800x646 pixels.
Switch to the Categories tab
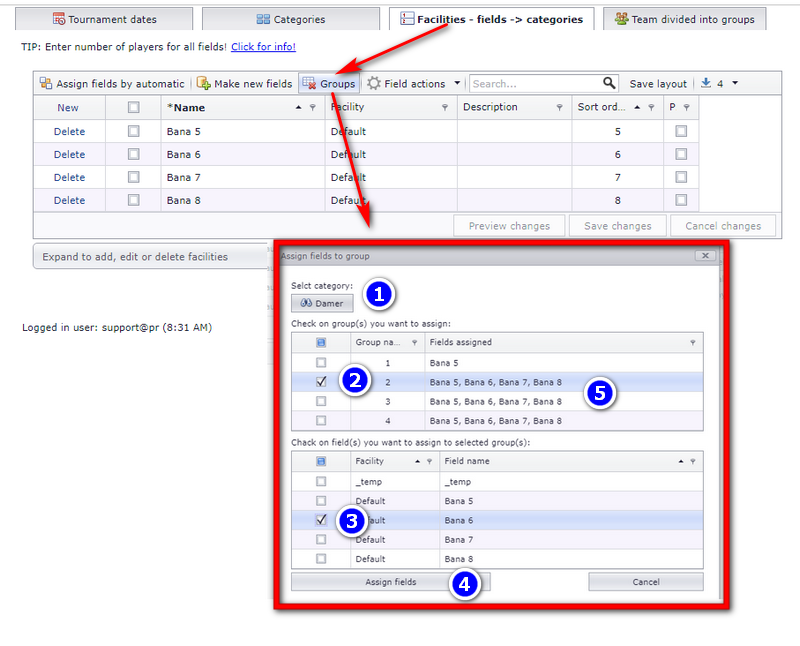tap(291, 19)
